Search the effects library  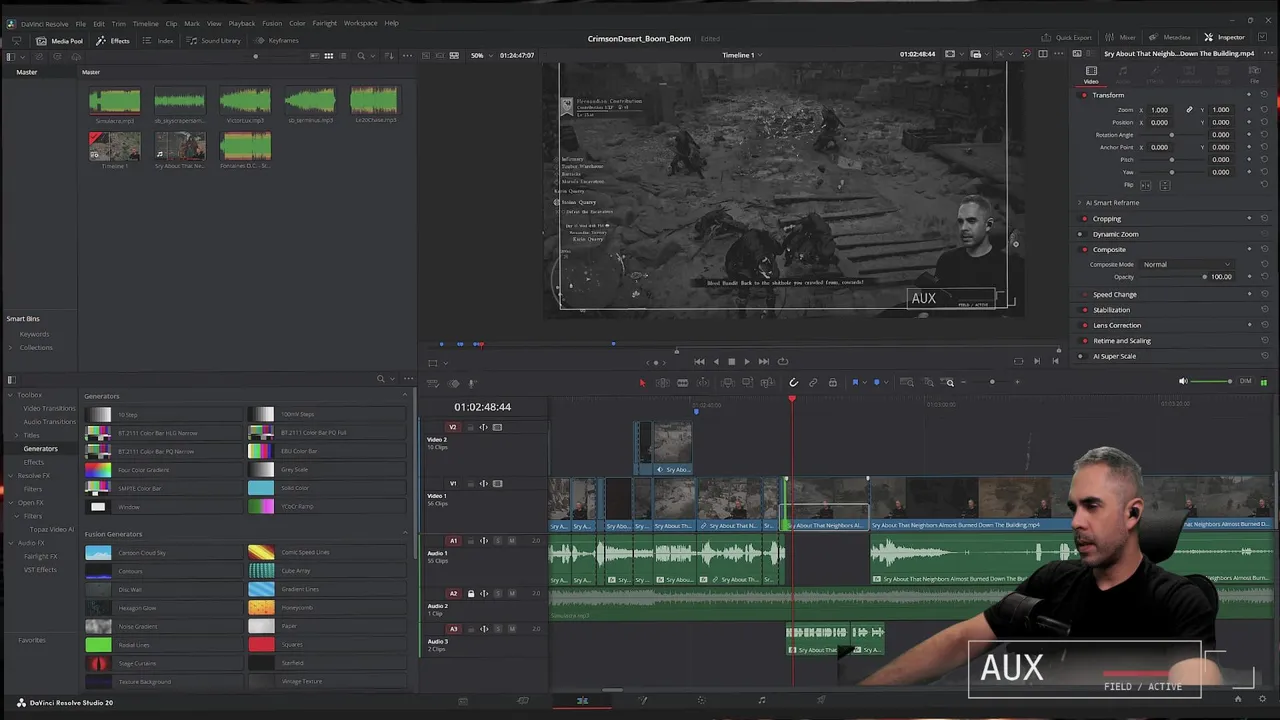click(x=380, y=379)
